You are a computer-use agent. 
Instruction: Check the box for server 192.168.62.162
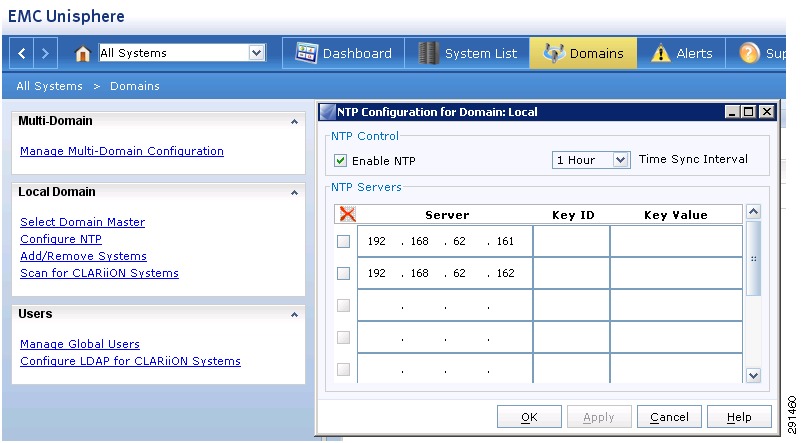click(343, 273)
